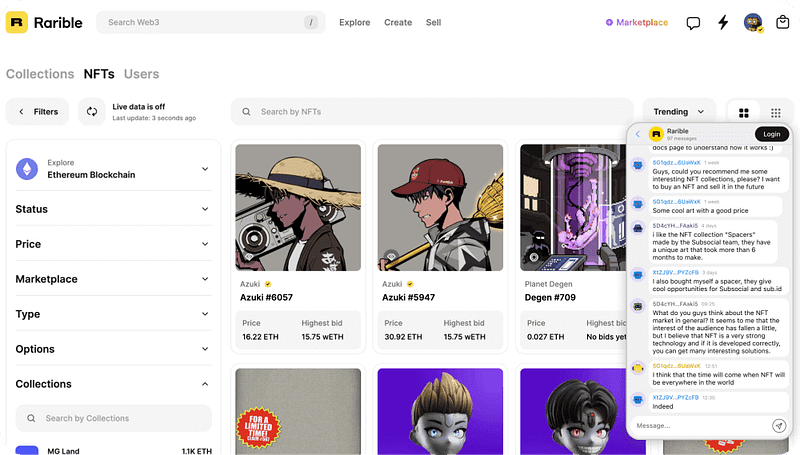This screenshot has width=800, height=455.
Task: Click the 'Live data is off' label
Action: [139, 107]
